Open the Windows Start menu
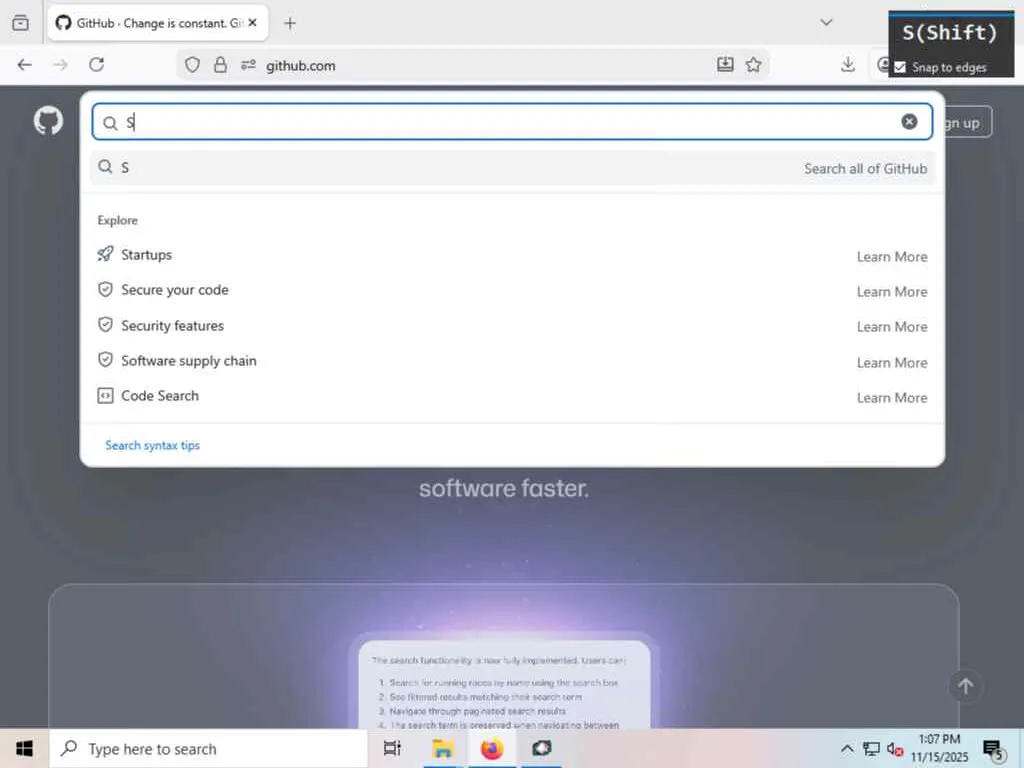This screenshot has width=1024, height=768. 25,748
